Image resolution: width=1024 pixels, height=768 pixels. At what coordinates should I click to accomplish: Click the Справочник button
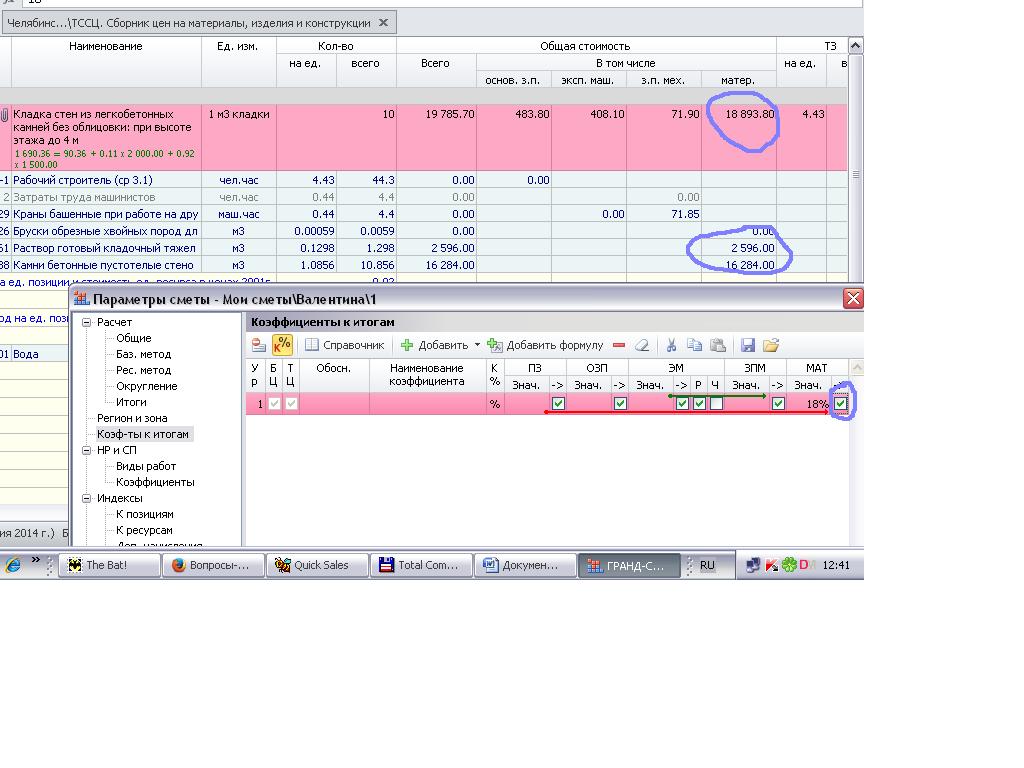tap(345, 345)
